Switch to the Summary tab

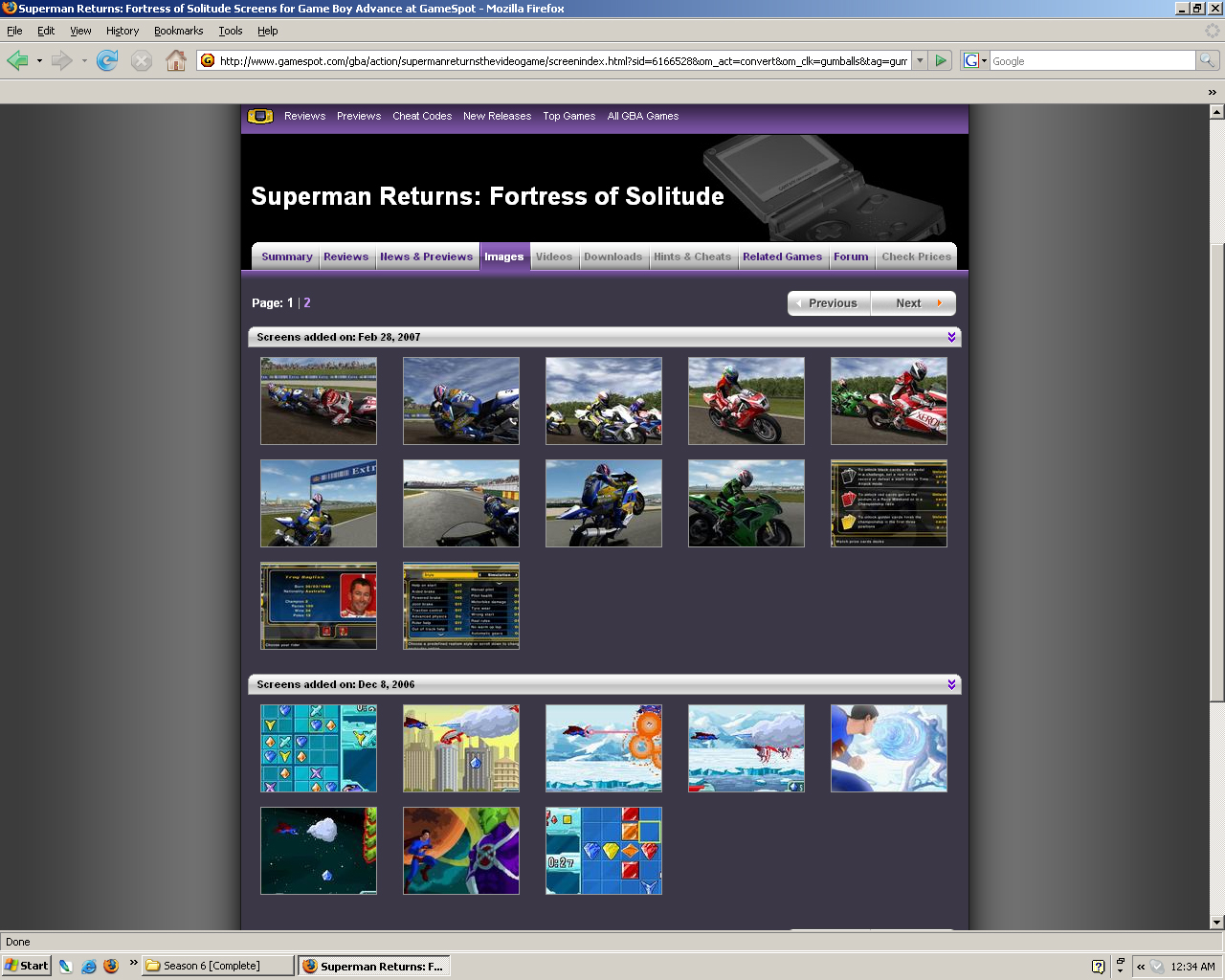click(286, 256)
